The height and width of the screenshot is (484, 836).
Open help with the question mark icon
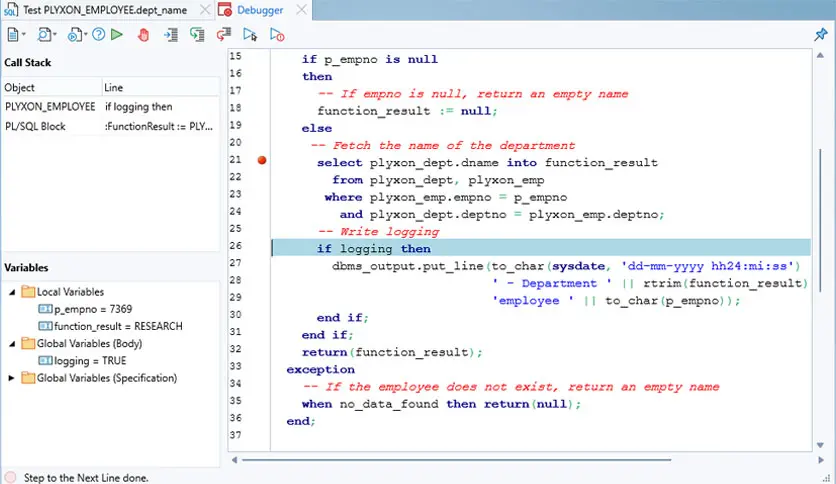click(99, 35)
